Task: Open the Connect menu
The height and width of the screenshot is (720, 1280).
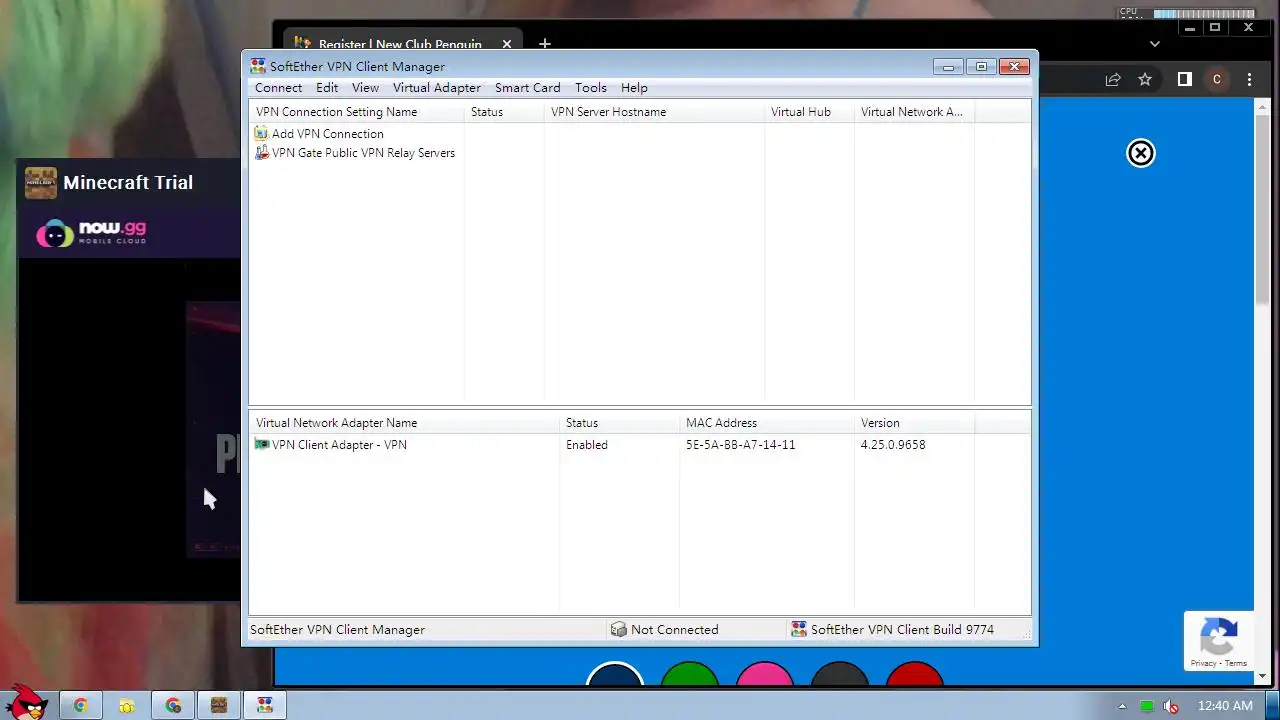Action: click(x=278, y=88)
